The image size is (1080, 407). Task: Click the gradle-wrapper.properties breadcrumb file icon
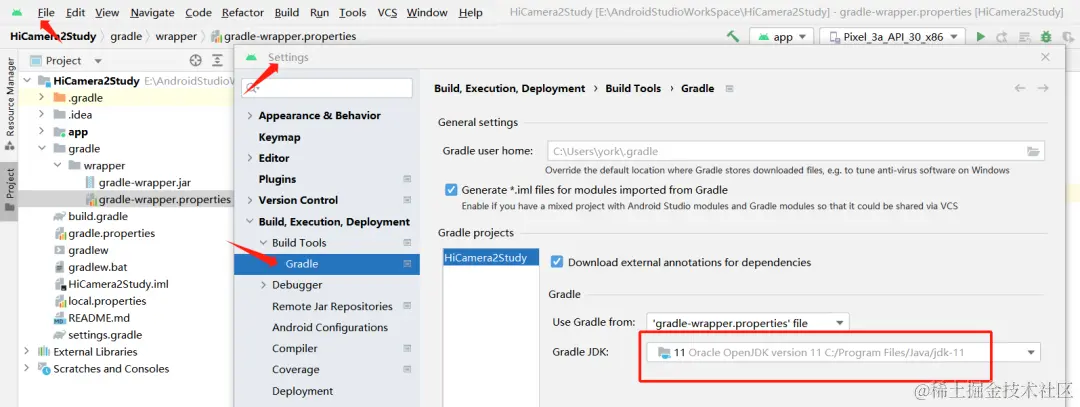(216, 36)
